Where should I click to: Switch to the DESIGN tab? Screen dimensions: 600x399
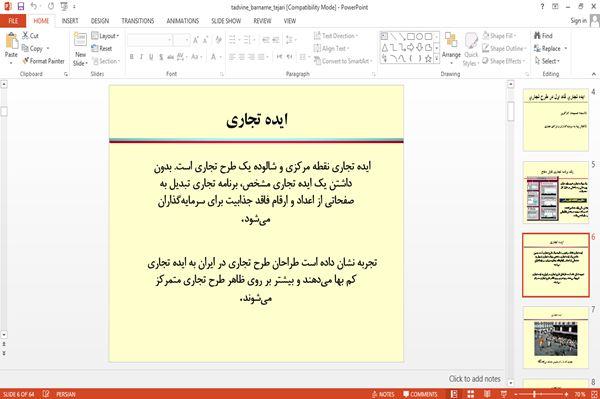click(100, 21)
